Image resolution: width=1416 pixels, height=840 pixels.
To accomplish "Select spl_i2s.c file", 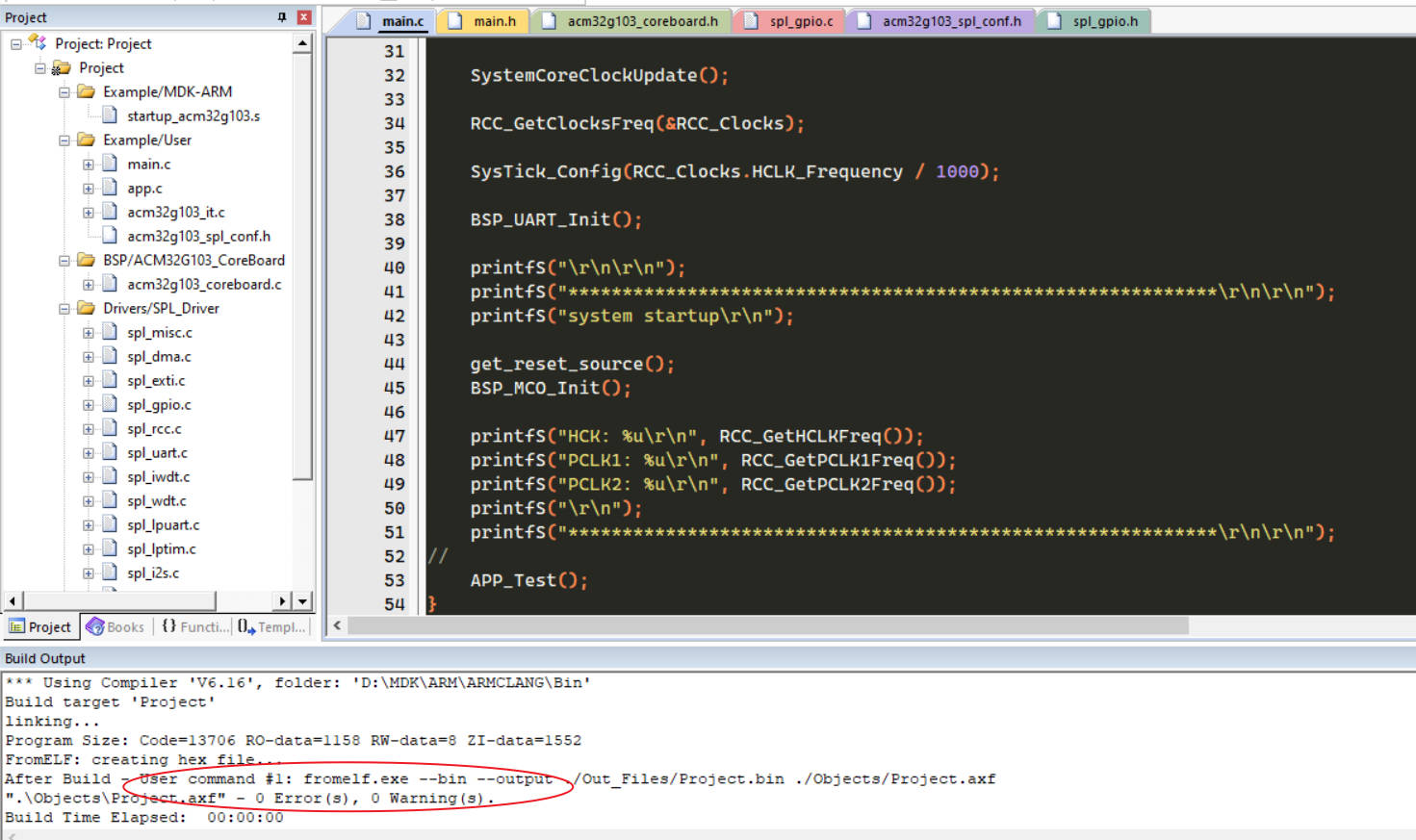I will tap(153, 573).
